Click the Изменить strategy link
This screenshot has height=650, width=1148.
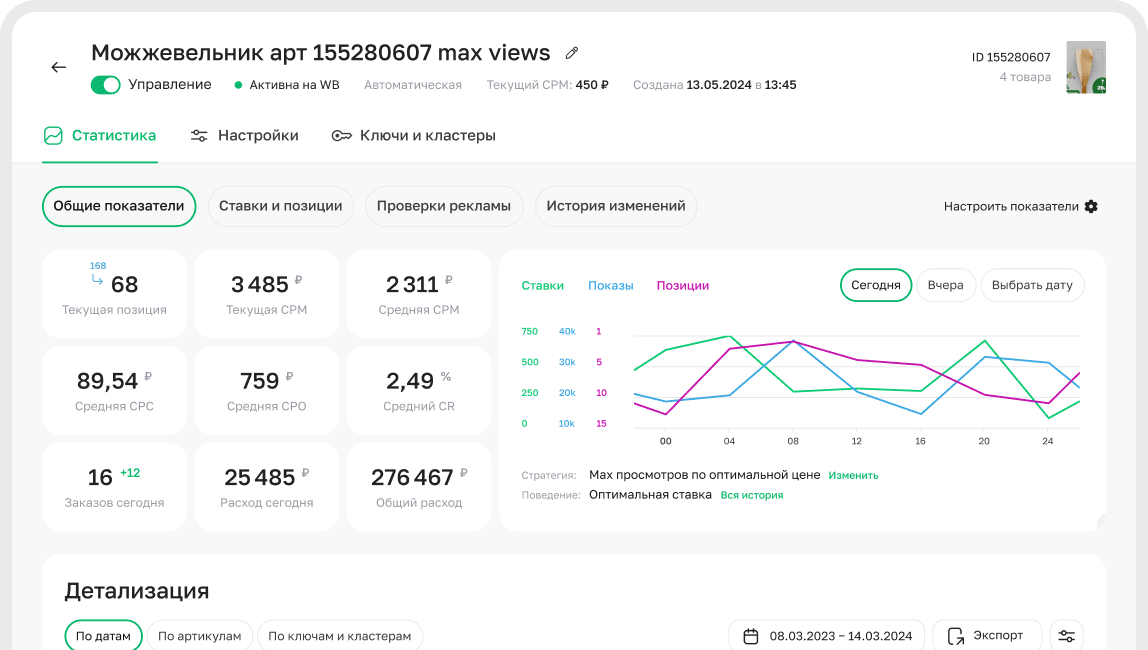(853, 475)
